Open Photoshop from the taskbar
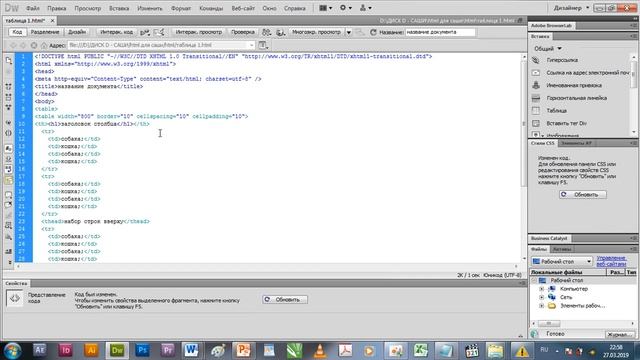 point(142,350)
